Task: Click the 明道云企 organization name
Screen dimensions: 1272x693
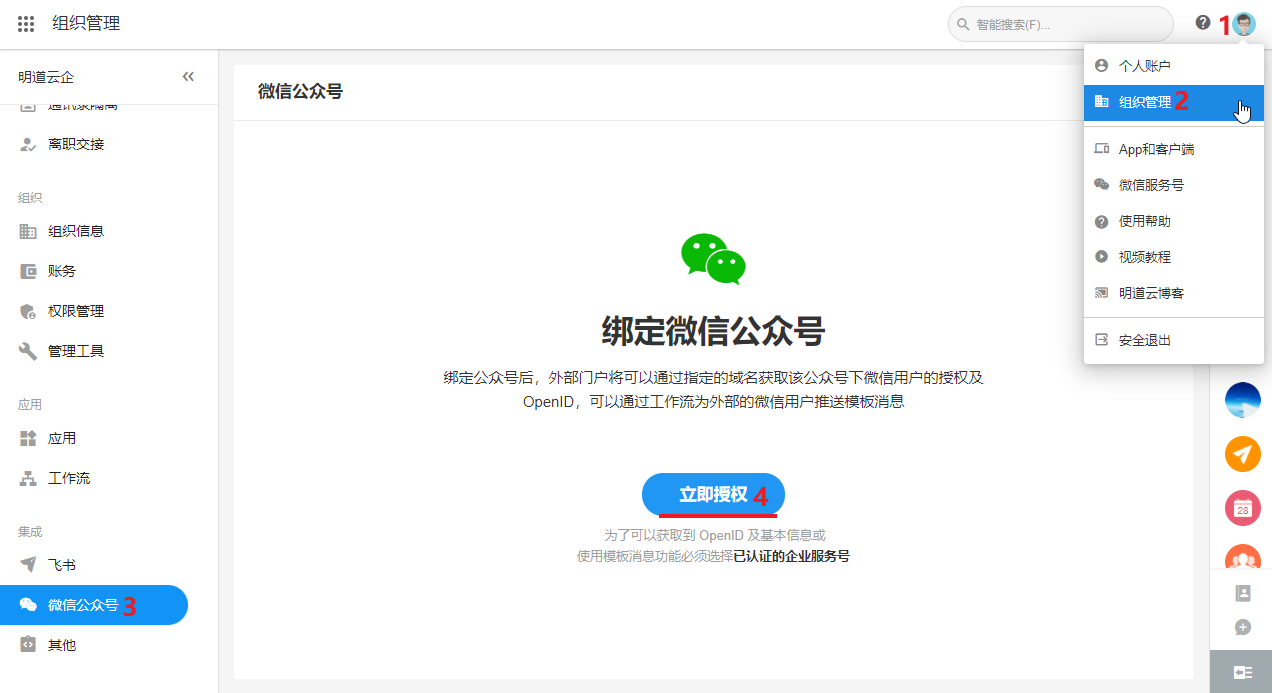Action: pos(46,77)
